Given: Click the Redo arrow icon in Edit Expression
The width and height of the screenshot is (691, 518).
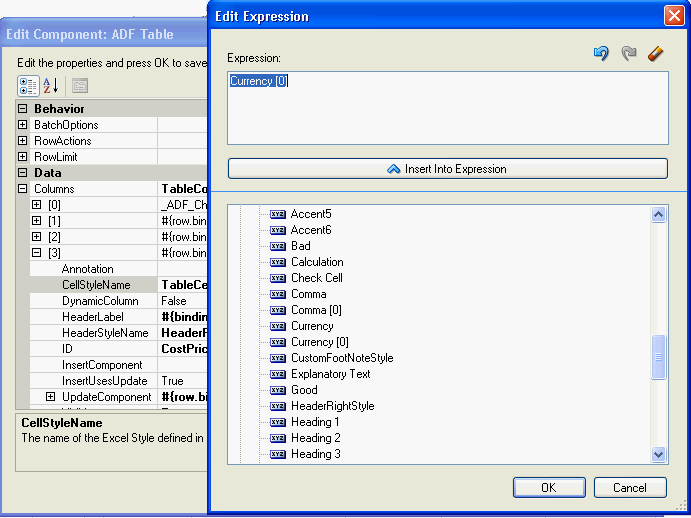Looking at the screenshot, I should (628, 53).
